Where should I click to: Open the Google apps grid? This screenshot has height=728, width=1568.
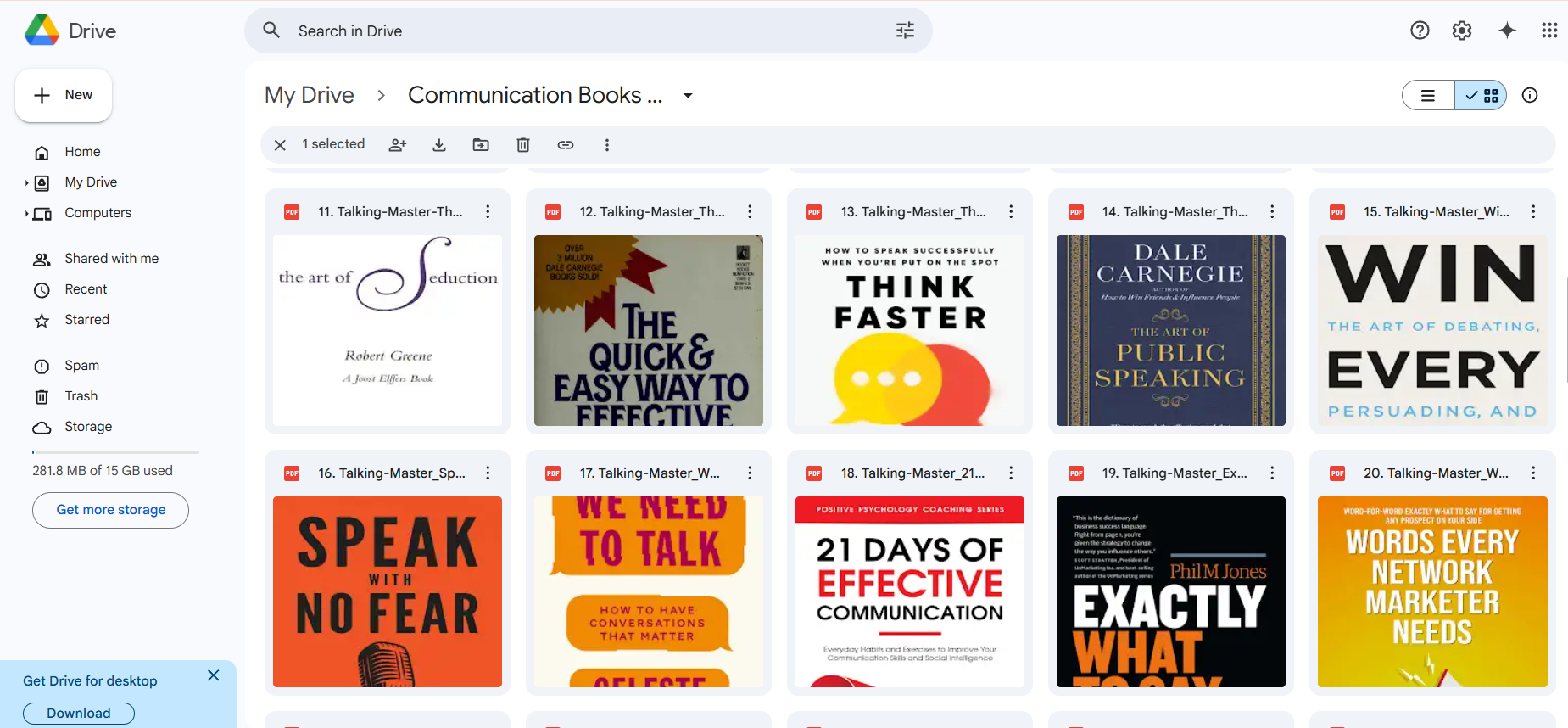click(x=1549, y=31)
